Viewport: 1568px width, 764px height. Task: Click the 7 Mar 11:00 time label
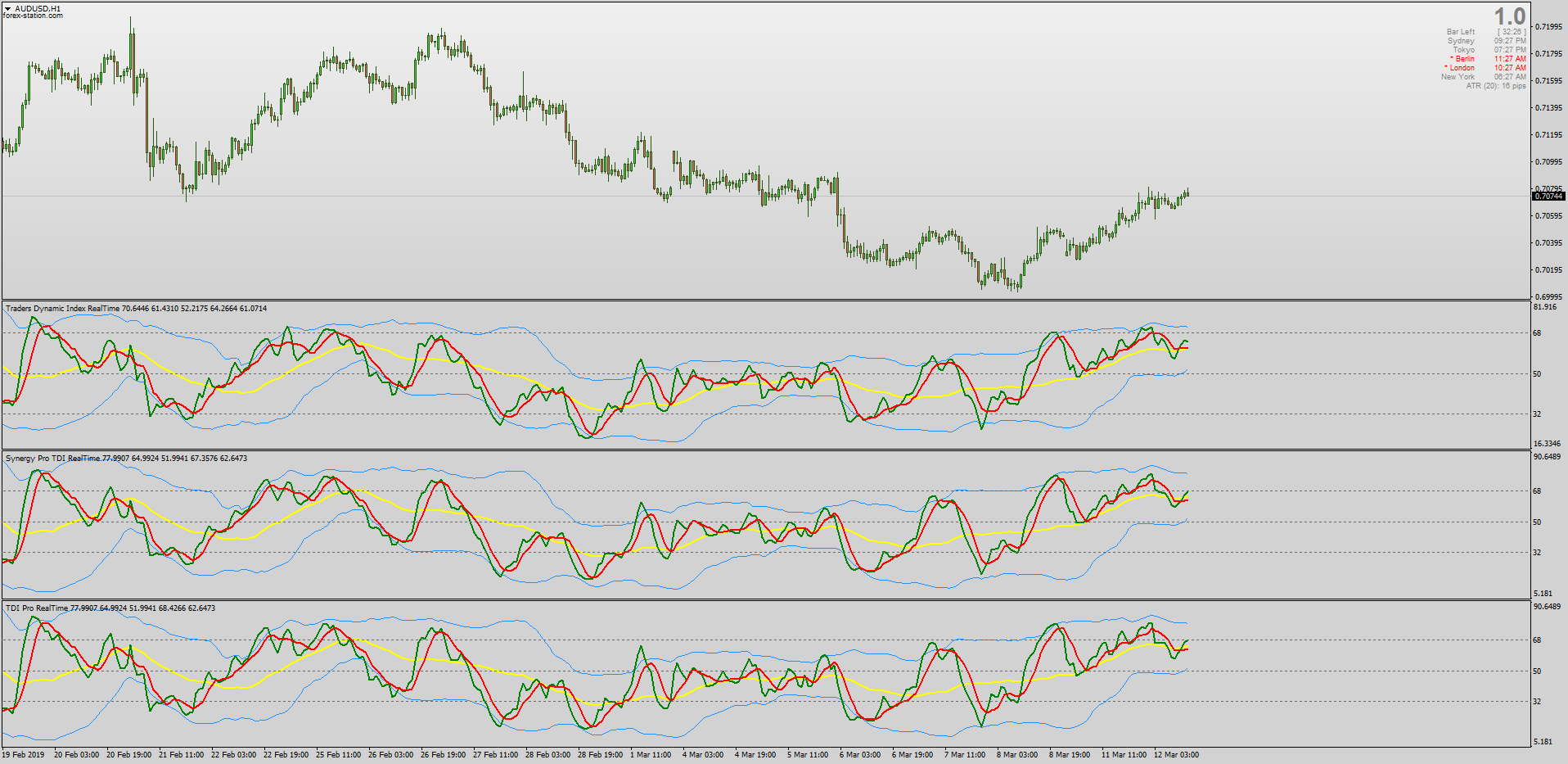click(x=965, y=755)
